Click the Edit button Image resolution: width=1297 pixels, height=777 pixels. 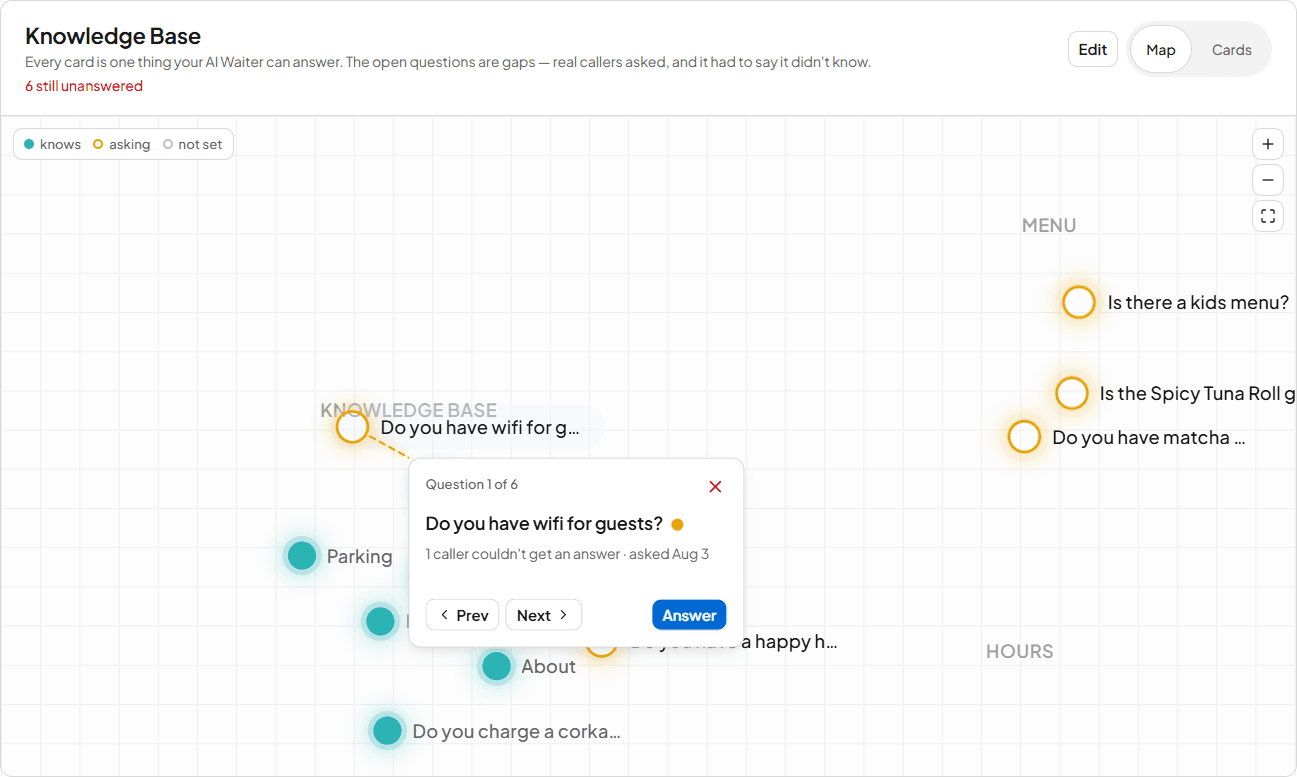pyautogui.click(x=1093, y=50)
